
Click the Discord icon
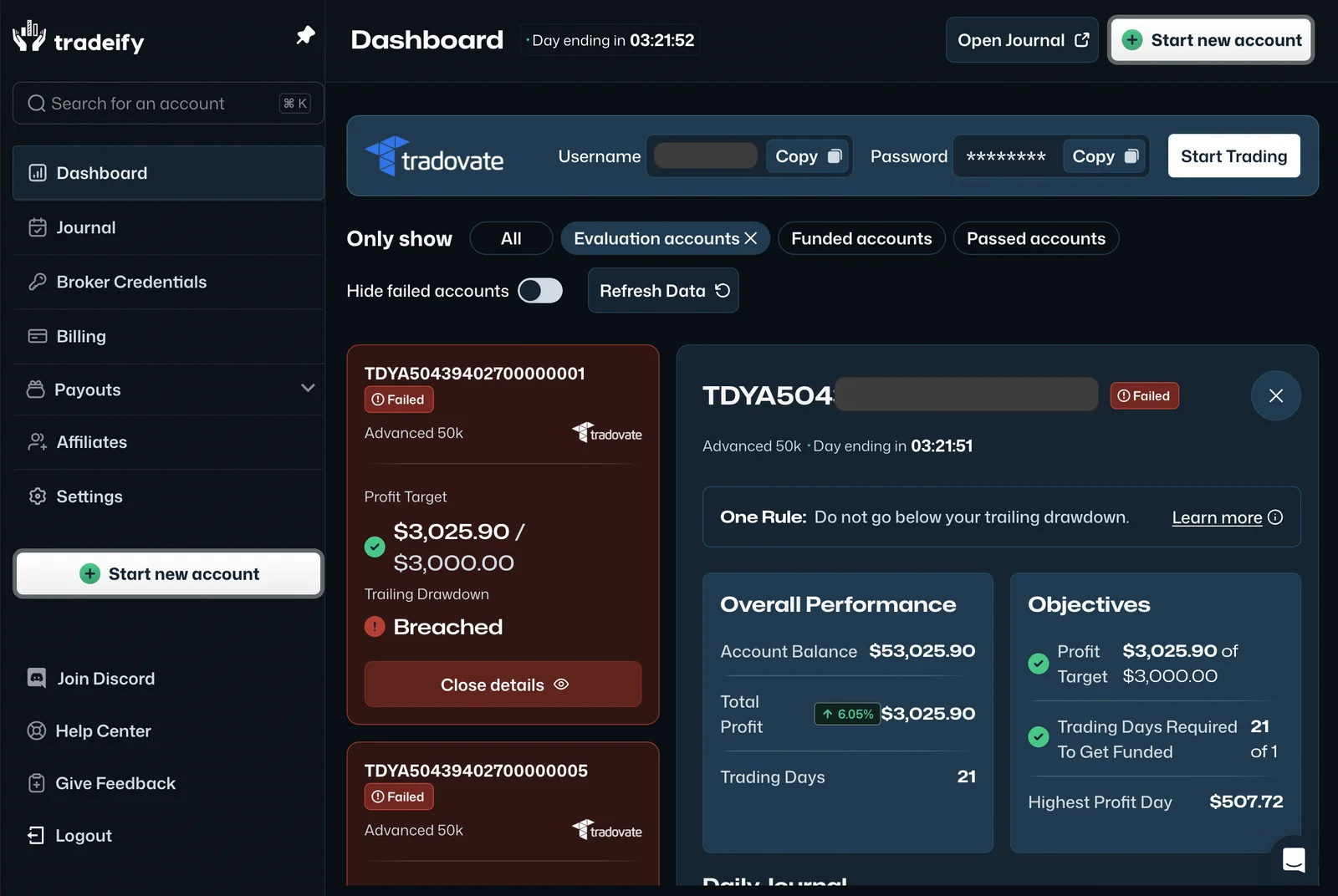tap(37, 678)
